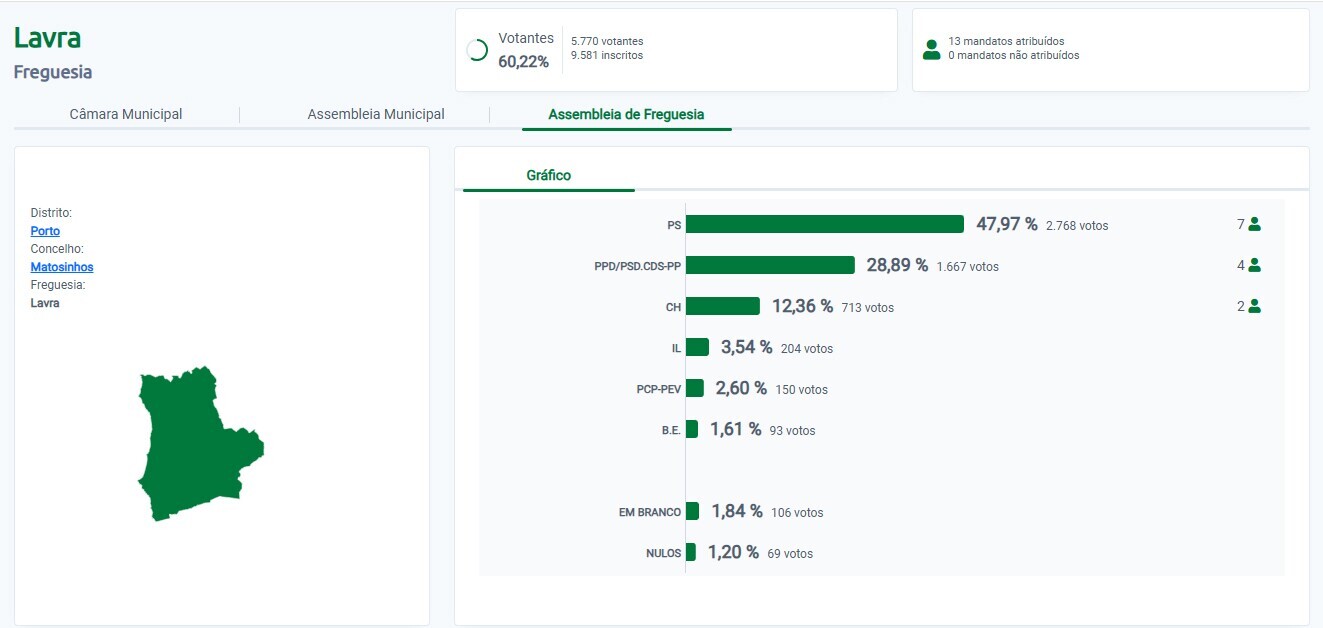Switch to the Assembleia Municipal tab
This screenshot has height=628, width=1323.
click(376, 114)
